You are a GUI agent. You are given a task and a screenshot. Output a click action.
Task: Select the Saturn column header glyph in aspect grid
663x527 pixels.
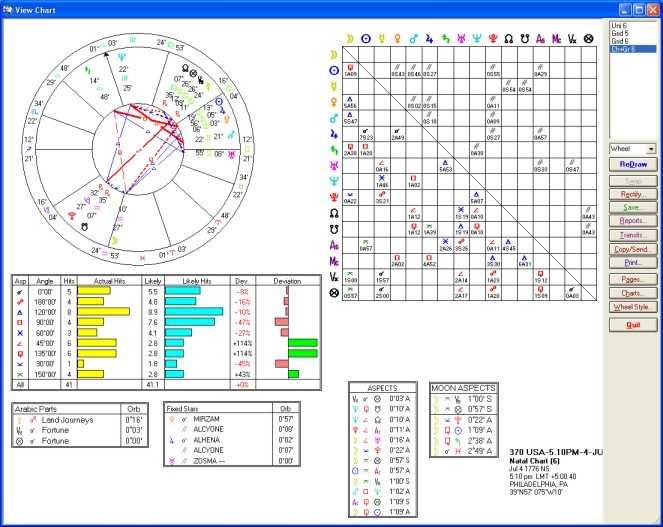[x=445, y=39]
